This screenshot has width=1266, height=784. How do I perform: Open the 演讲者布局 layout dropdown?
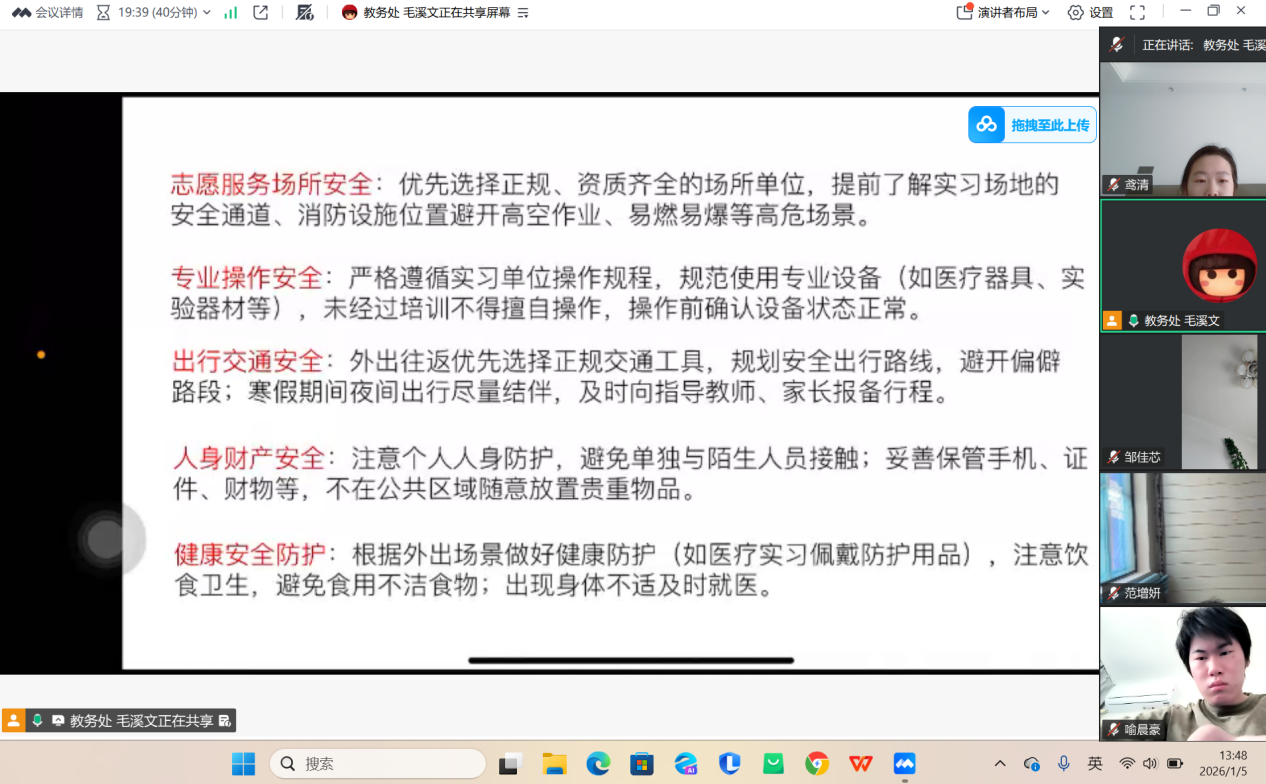(x=1003, y=13)
